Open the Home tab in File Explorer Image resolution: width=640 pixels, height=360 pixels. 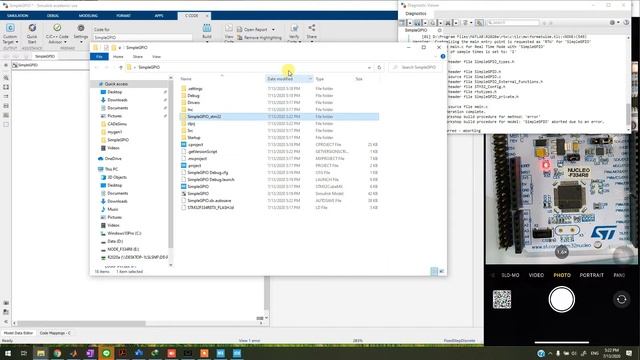118,57
